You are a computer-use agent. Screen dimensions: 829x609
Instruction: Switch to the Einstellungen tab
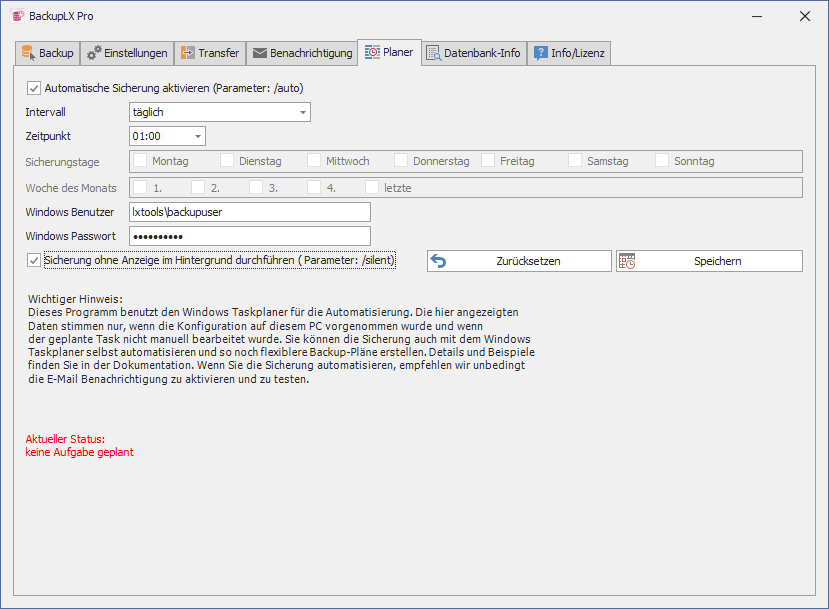pyautogui.click(x=127, y=53)
